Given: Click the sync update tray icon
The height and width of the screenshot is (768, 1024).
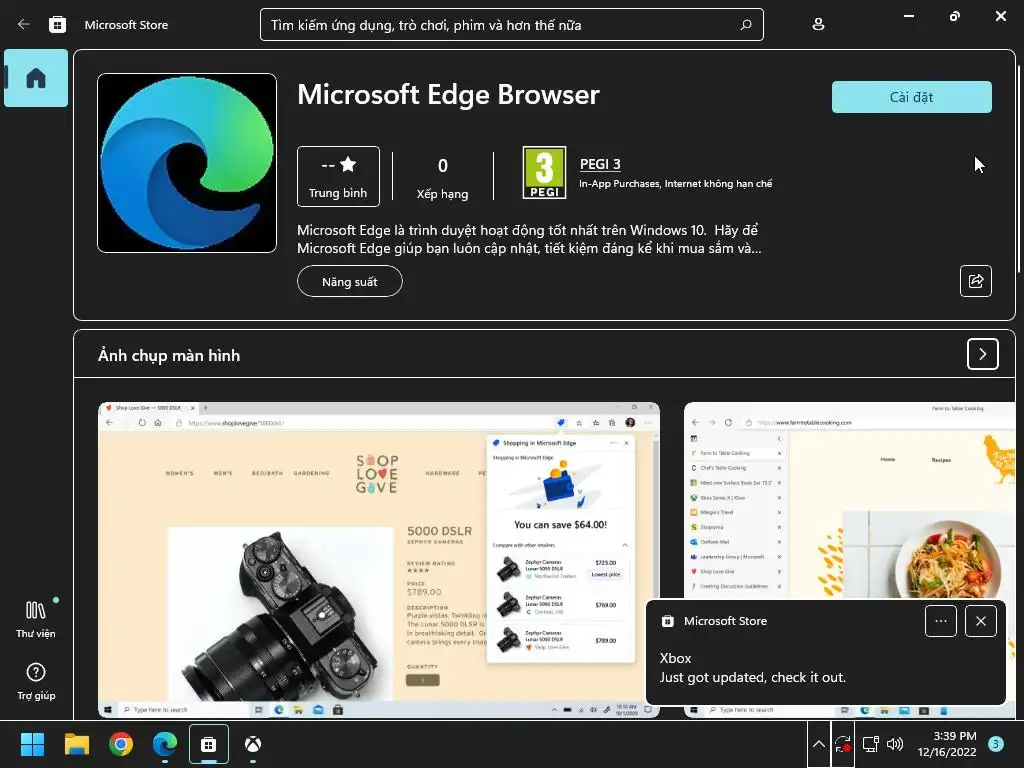Looking at the screenshot, I should click(843, 744).
